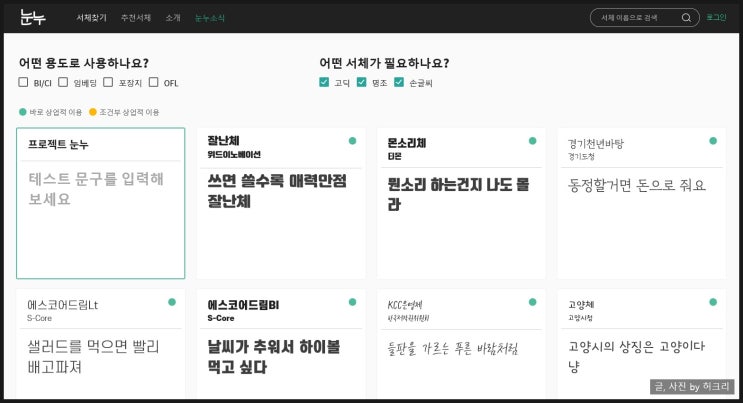The height and width of the screenshot is (403, 743).
Task: Open the 잘난체 font title
Action: [x=224, y=141]
